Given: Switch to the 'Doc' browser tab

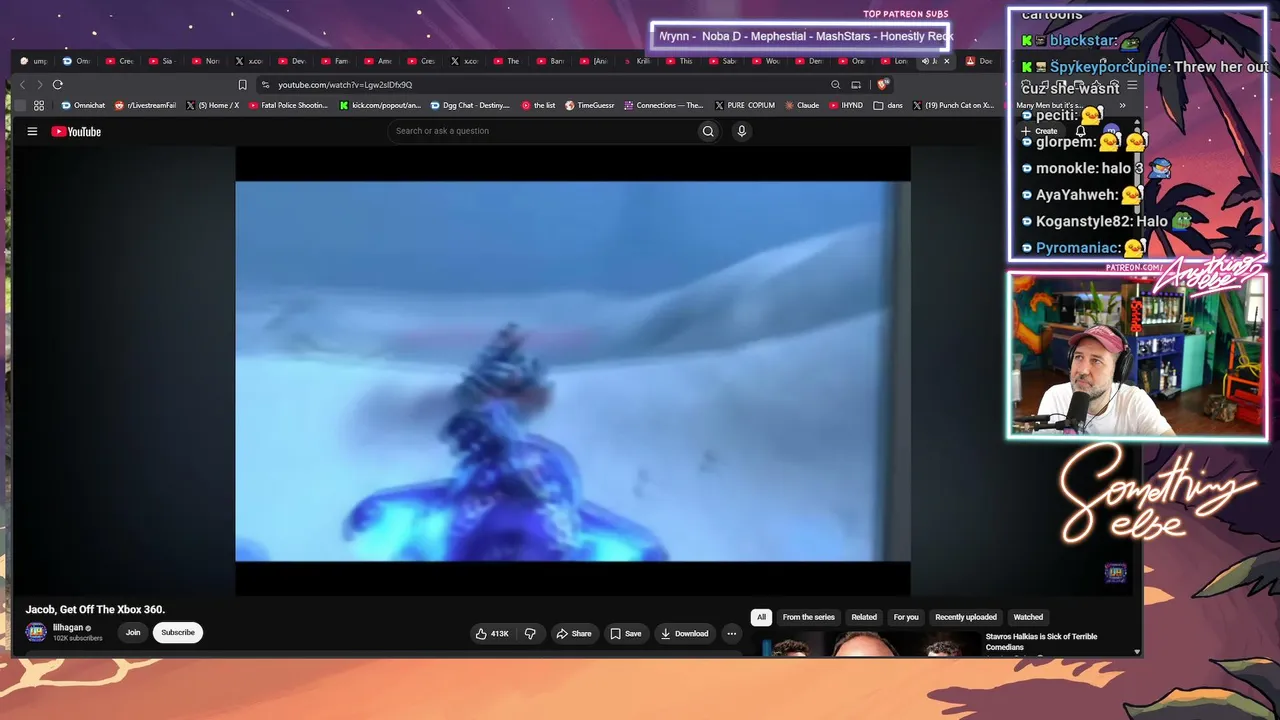Looking at the screenshot, I should 979,61.
